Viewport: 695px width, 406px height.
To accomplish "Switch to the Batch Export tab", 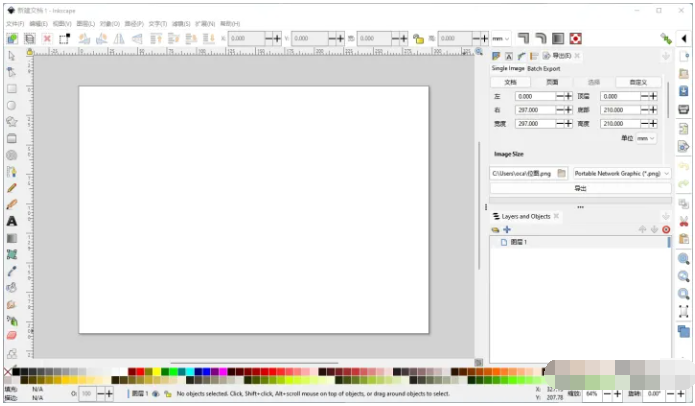I will [x=544, y=68].
